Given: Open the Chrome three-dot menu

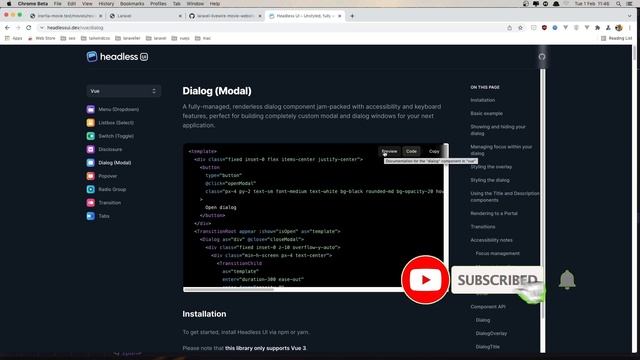Looking at the screenshot, I should coord(630,28).
